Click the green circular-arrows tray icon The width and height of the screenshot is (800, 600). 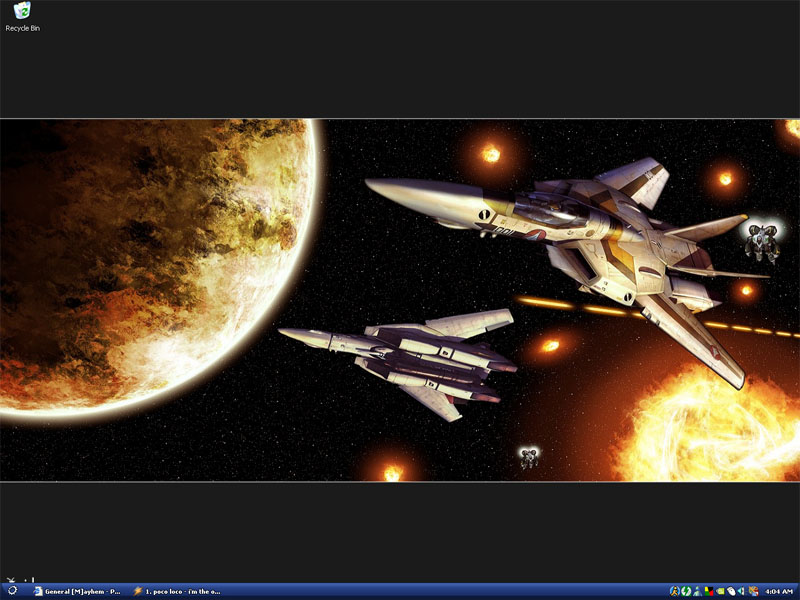click(x=686, y=591)
